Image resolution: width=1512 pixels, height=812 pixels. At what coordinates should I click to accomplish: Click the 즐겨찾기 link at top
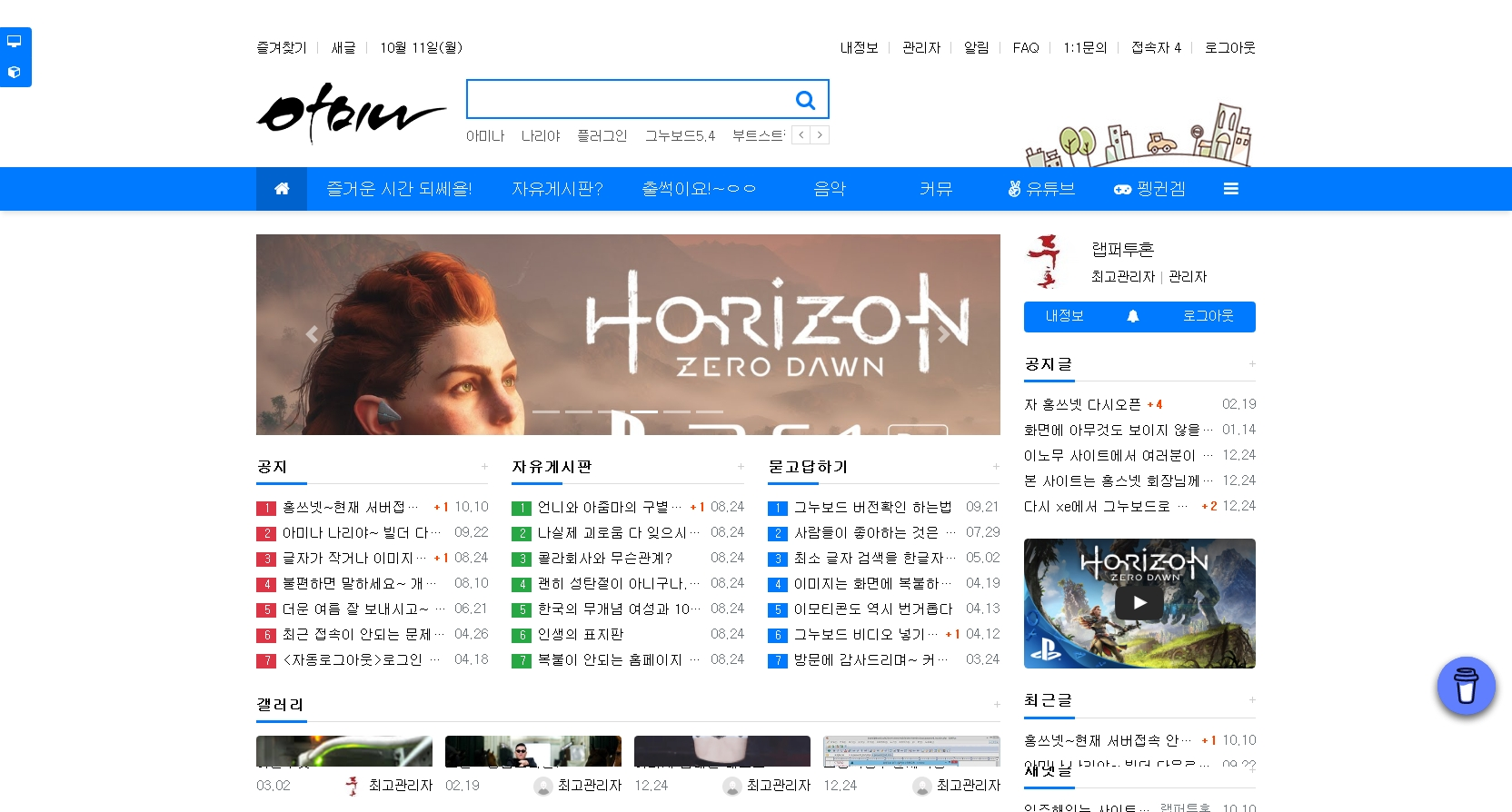tap(282, 48)
